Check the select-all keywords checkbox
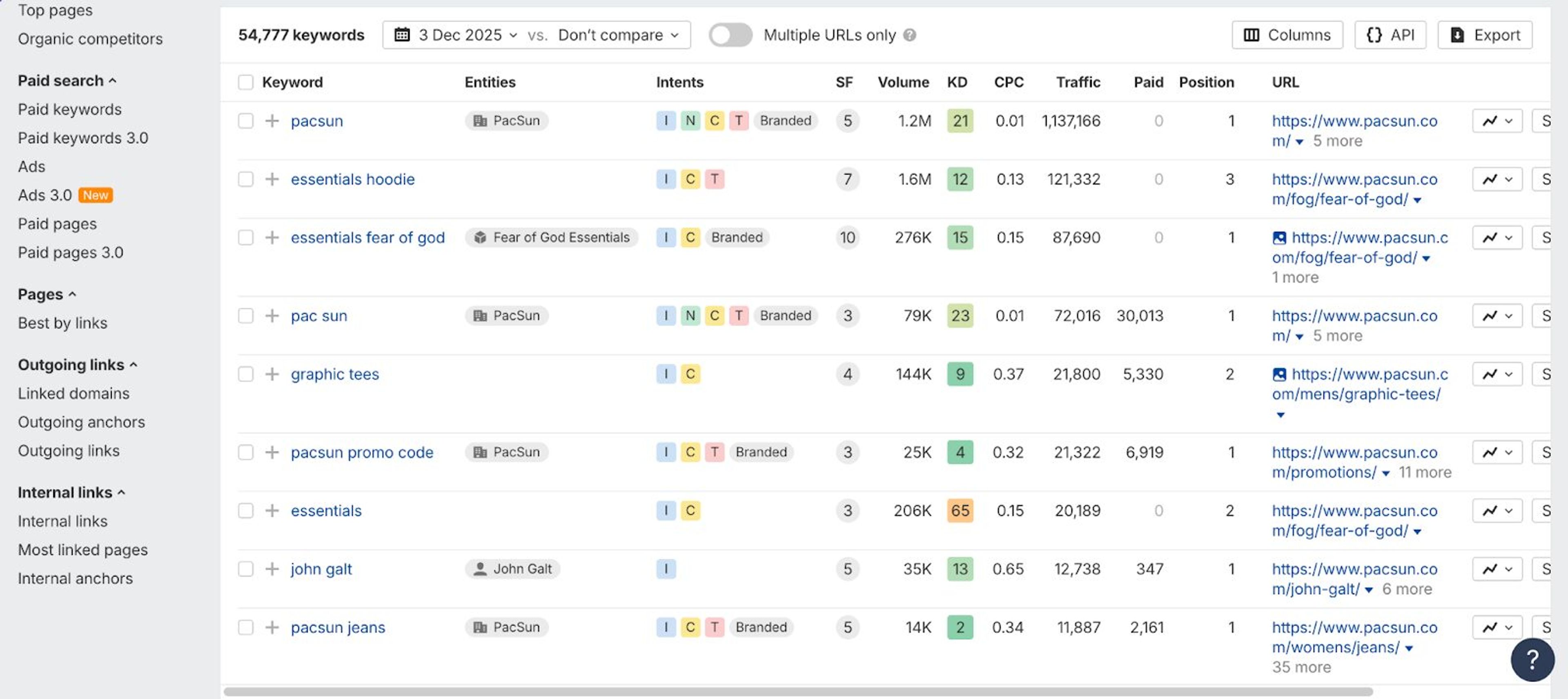This screenshot has width=1568, height=699. click(245, 82)
